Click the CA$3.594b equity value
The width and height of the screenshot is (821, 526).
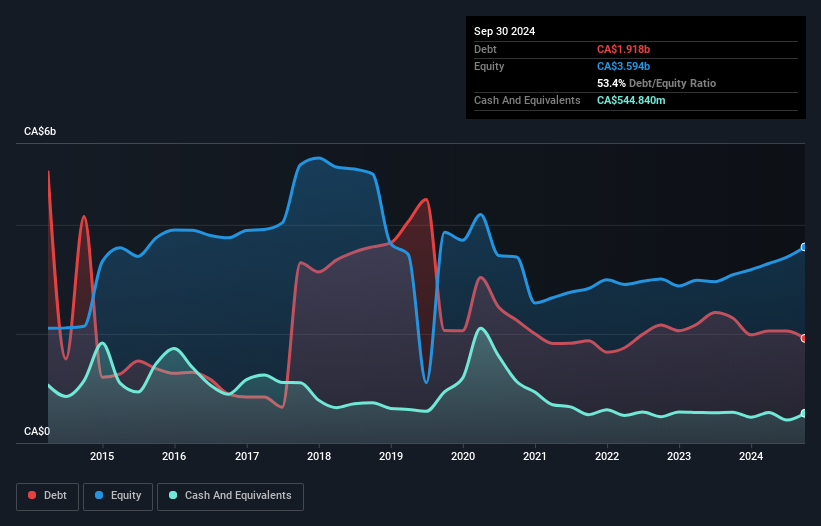pos(623,66)
